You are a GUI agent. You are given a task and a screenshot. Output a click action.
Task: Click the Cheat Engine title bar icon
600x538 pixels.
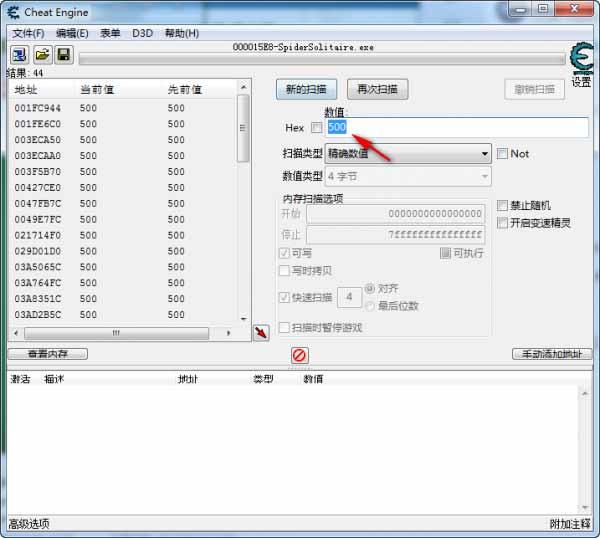coord(14,12)
